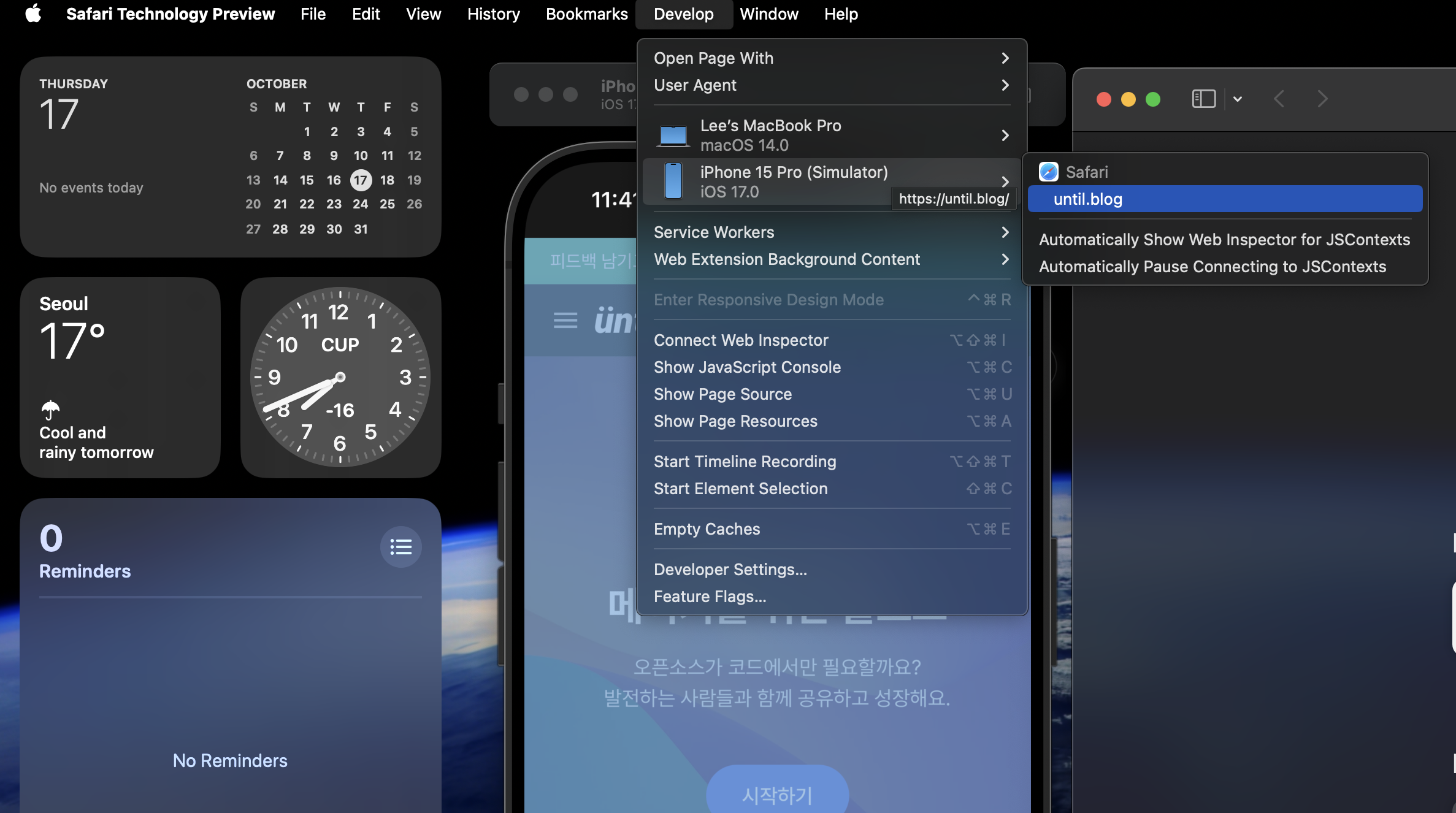Click the Safari label in submenu
Image resolution: width=1456 pixels, height=813 pixels.
[1087, 172]
